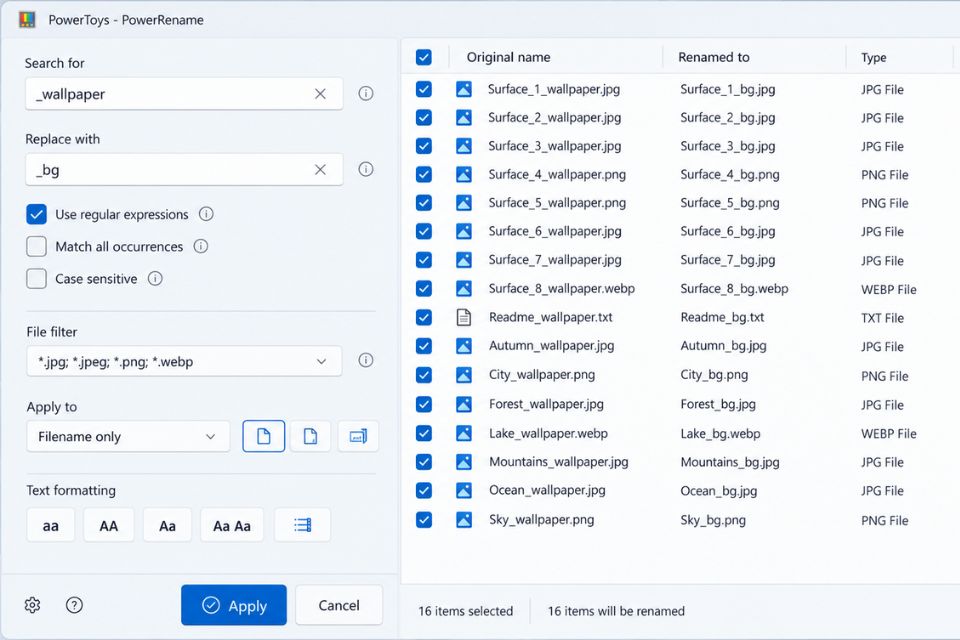The image size is (960, 640).
Task: Clear the Search for field text
Action: pos(320,94)
